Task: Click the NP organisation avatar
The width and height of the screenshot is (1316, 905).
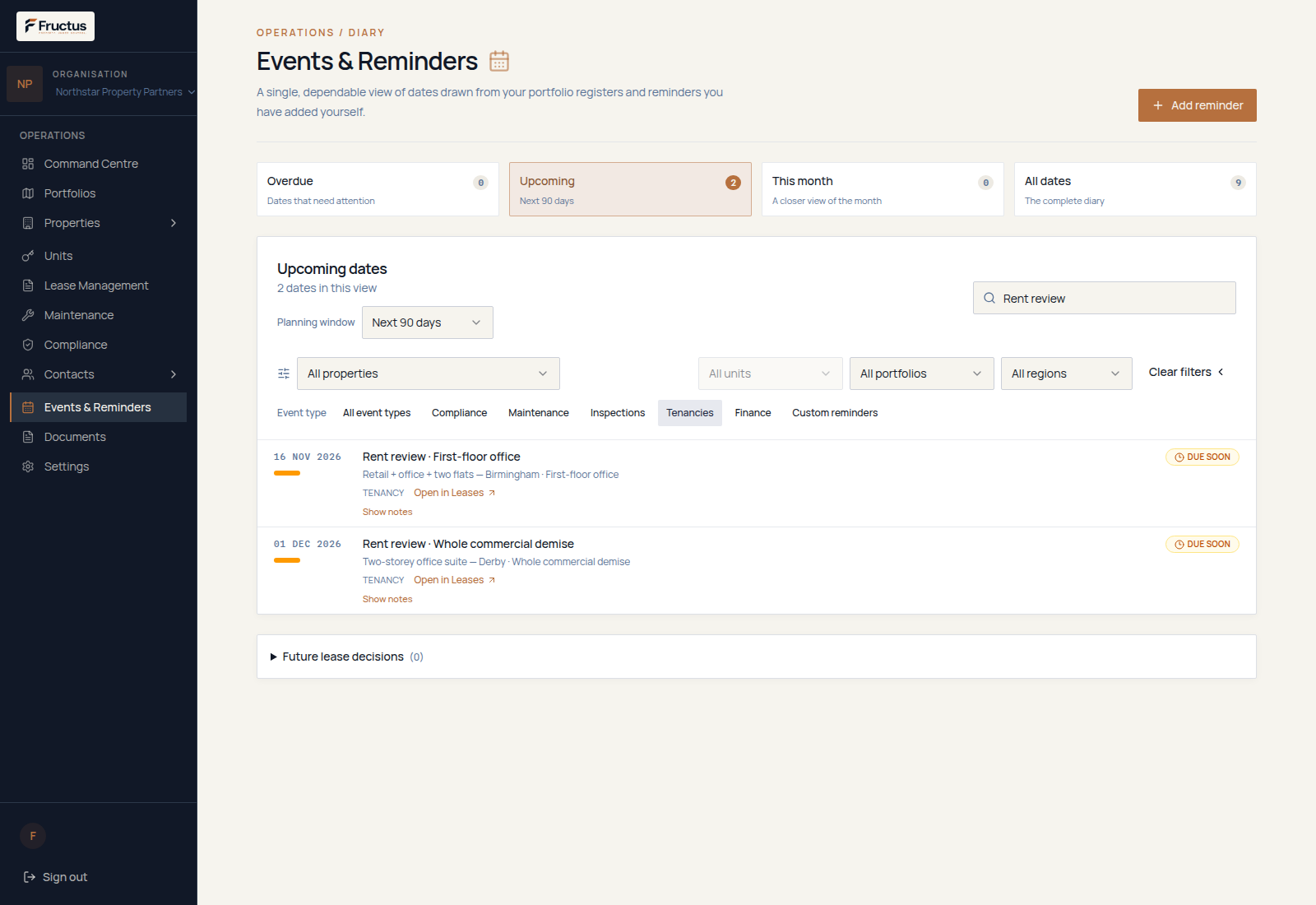Action: 25,84
